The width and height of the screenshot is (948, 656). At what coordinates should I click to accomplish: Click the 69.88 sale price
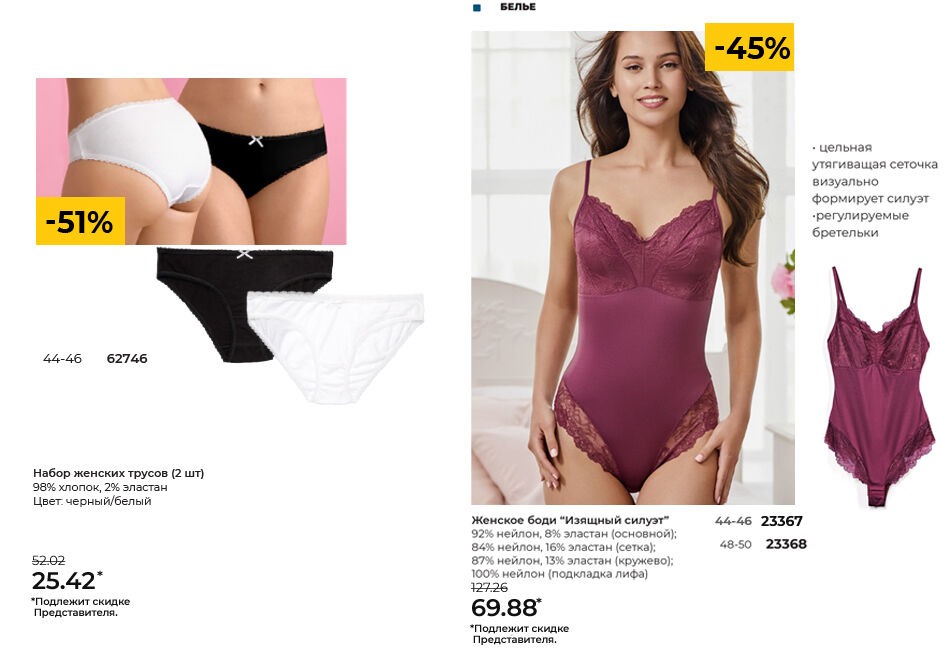(x=506, y=608)
